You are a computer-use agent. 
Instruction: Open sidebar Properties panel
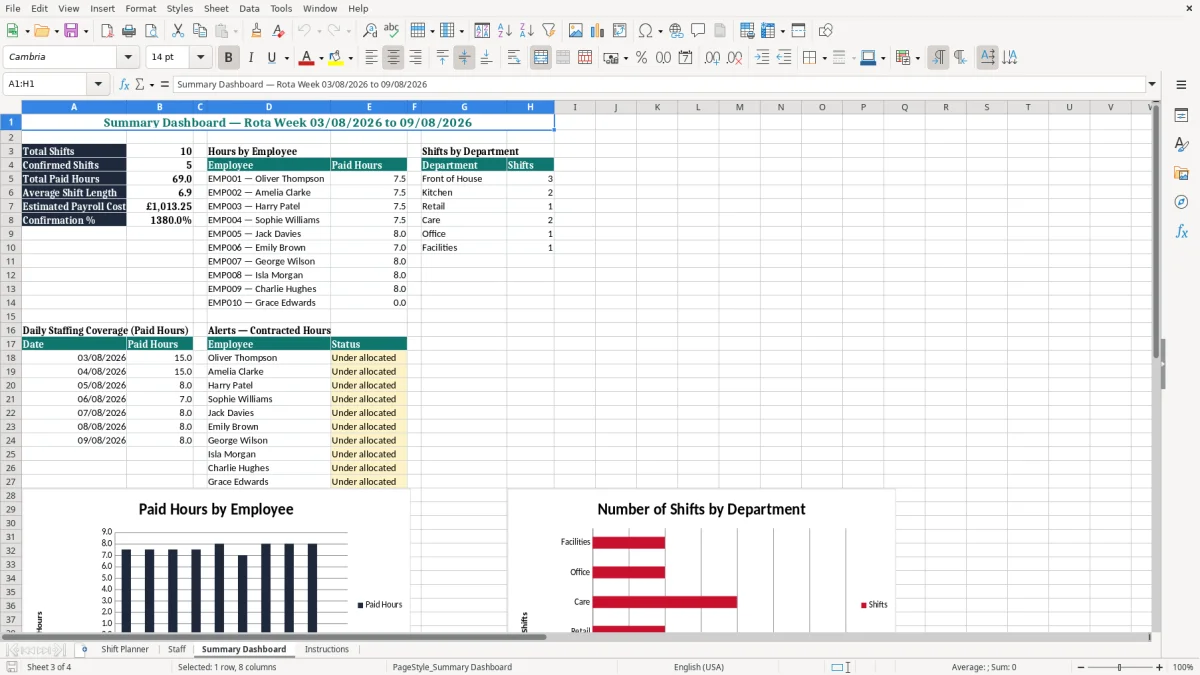(1181, 115)
